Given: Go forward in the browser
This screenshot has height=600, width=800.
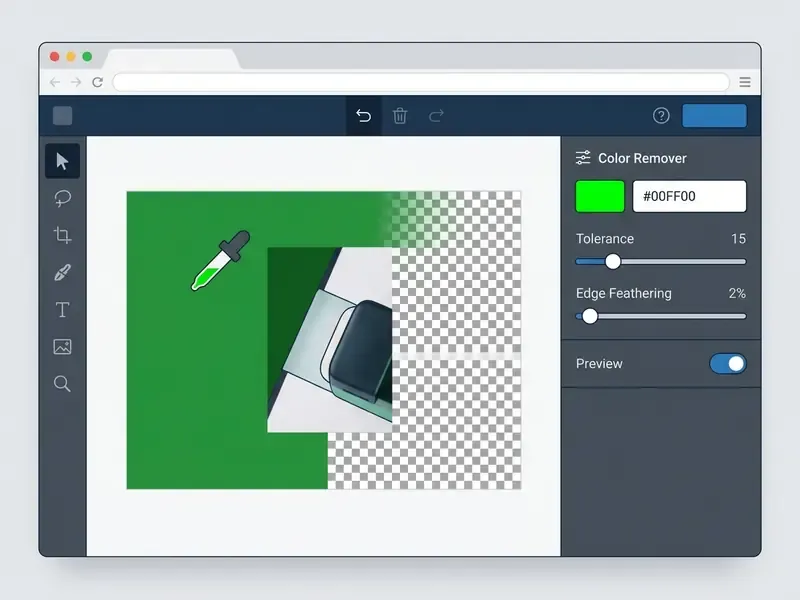Looking at the screenshot, I should [x=76, y=82].
